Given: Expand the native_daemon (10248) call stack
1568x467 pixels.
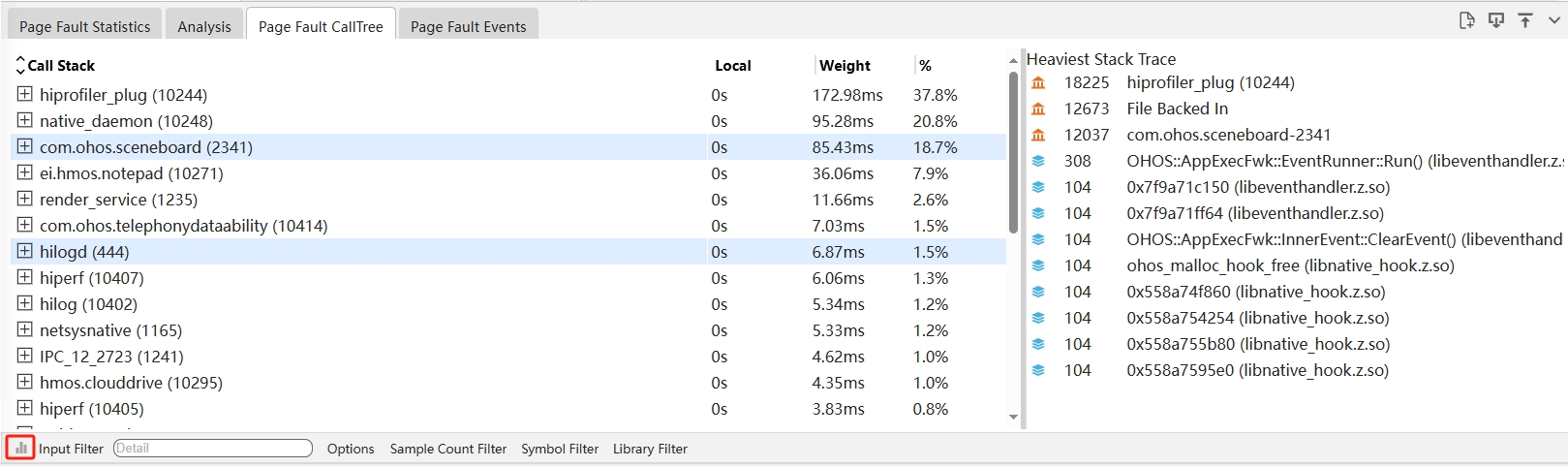Looking at the screenshot, I should click(x=25, y=121).
